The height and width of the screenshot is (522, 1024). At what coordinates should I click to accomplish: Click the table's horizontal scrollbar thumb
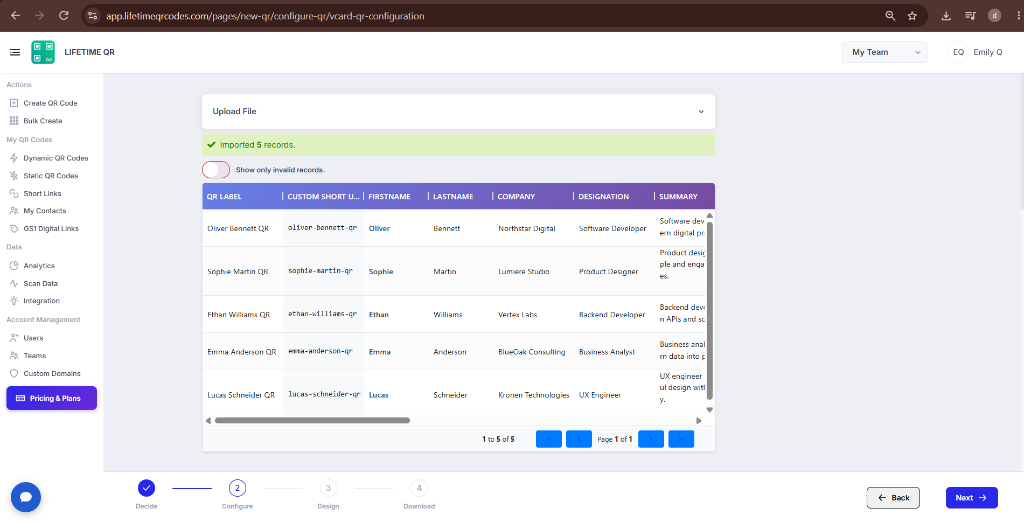pos(312,421)
